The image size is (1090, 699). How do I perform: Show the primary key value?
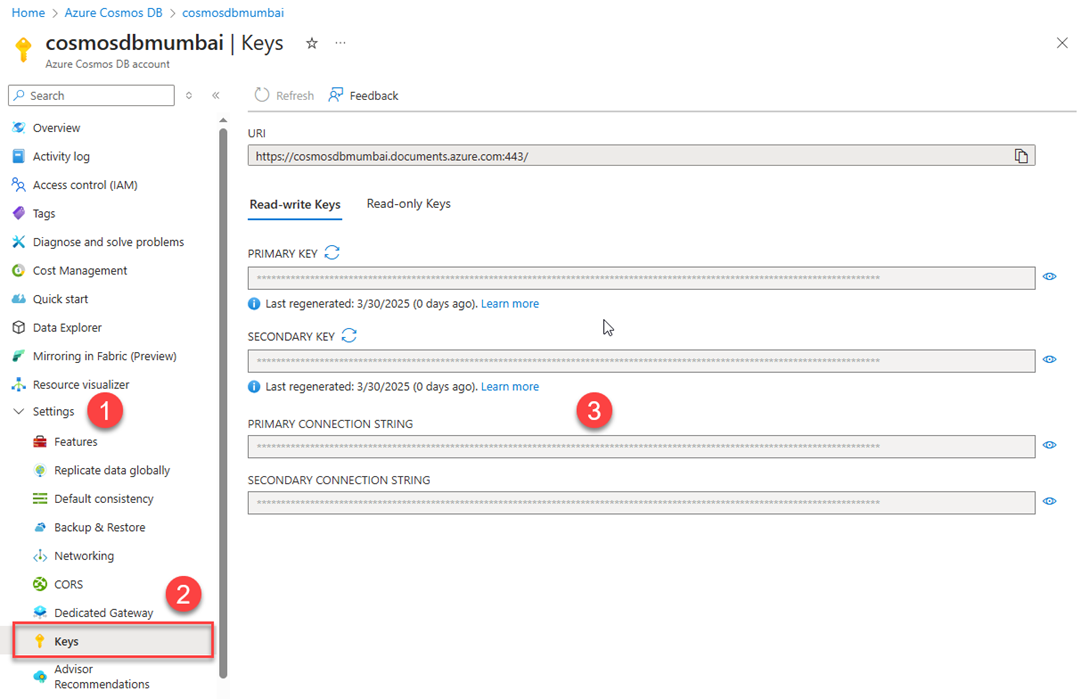[1049, 277]
